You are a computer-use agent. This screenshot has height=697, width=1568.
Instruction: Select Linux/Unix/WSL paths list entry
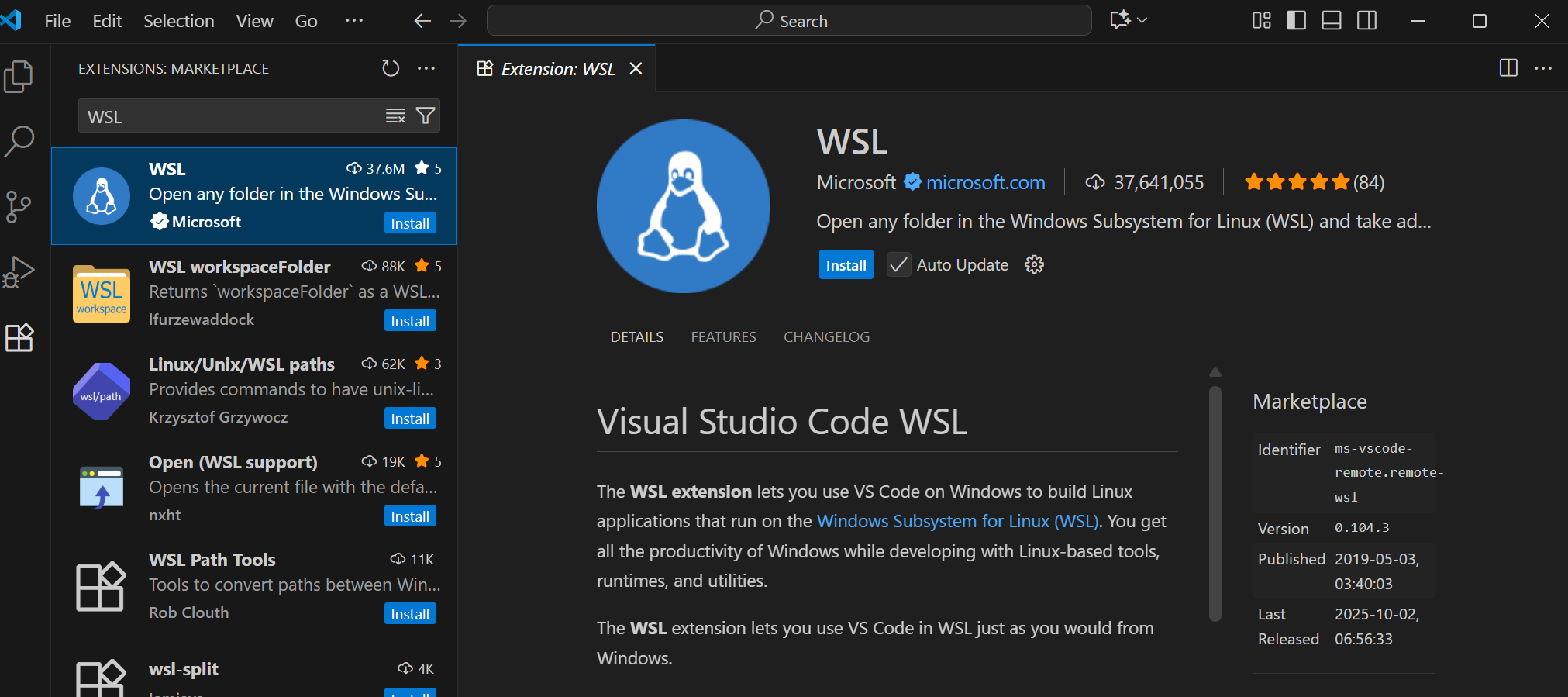(253, 392)
